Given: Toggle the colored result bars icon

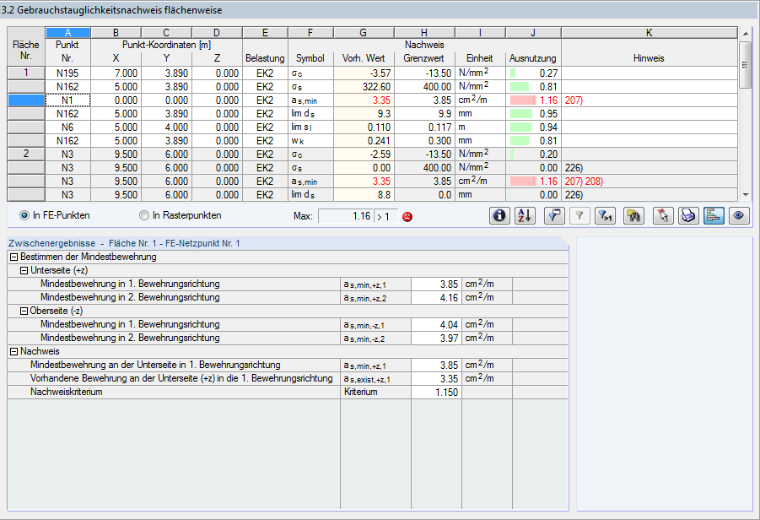Looking at the screenshot, I should [x=713, y=216].
